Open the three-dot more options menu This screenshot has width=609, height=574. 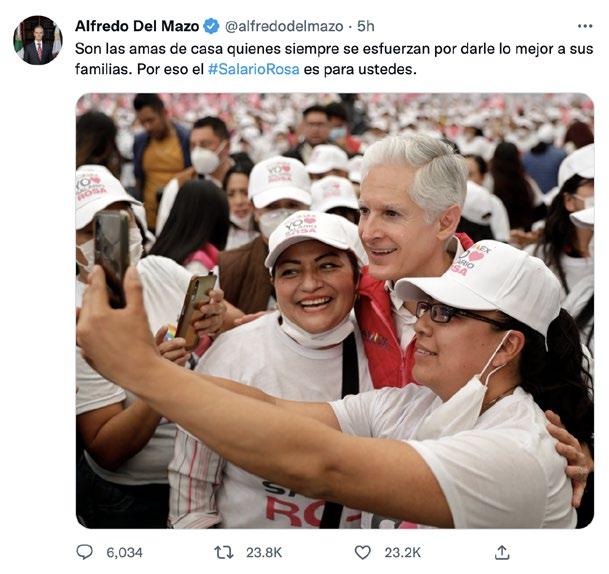585,26
